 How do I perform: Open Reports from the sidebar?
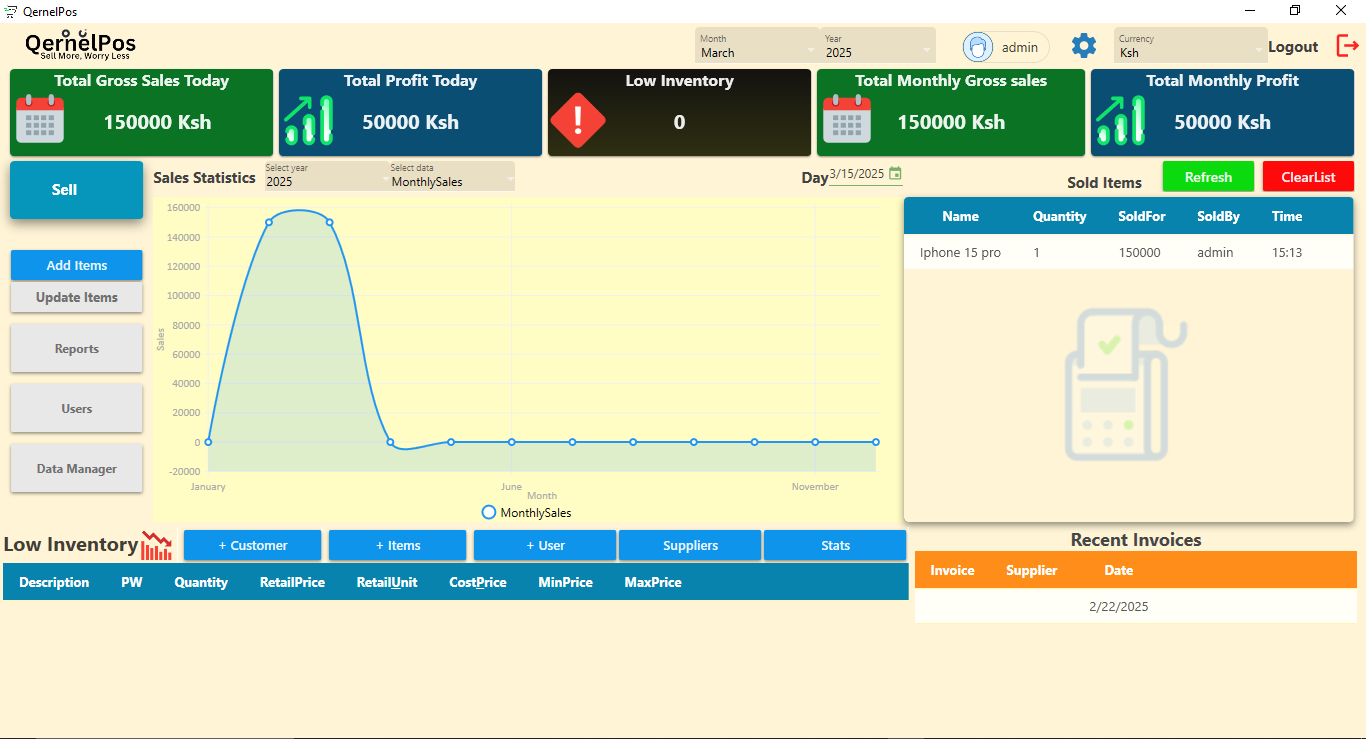click(77, 349)
